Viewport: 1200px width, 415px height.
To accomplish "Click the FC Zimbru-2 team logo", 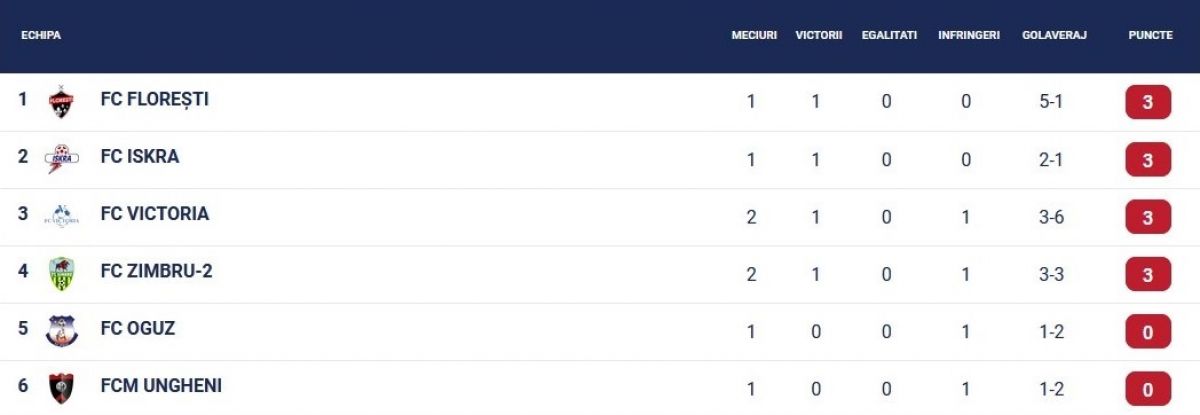I will (x=62, y=273).
